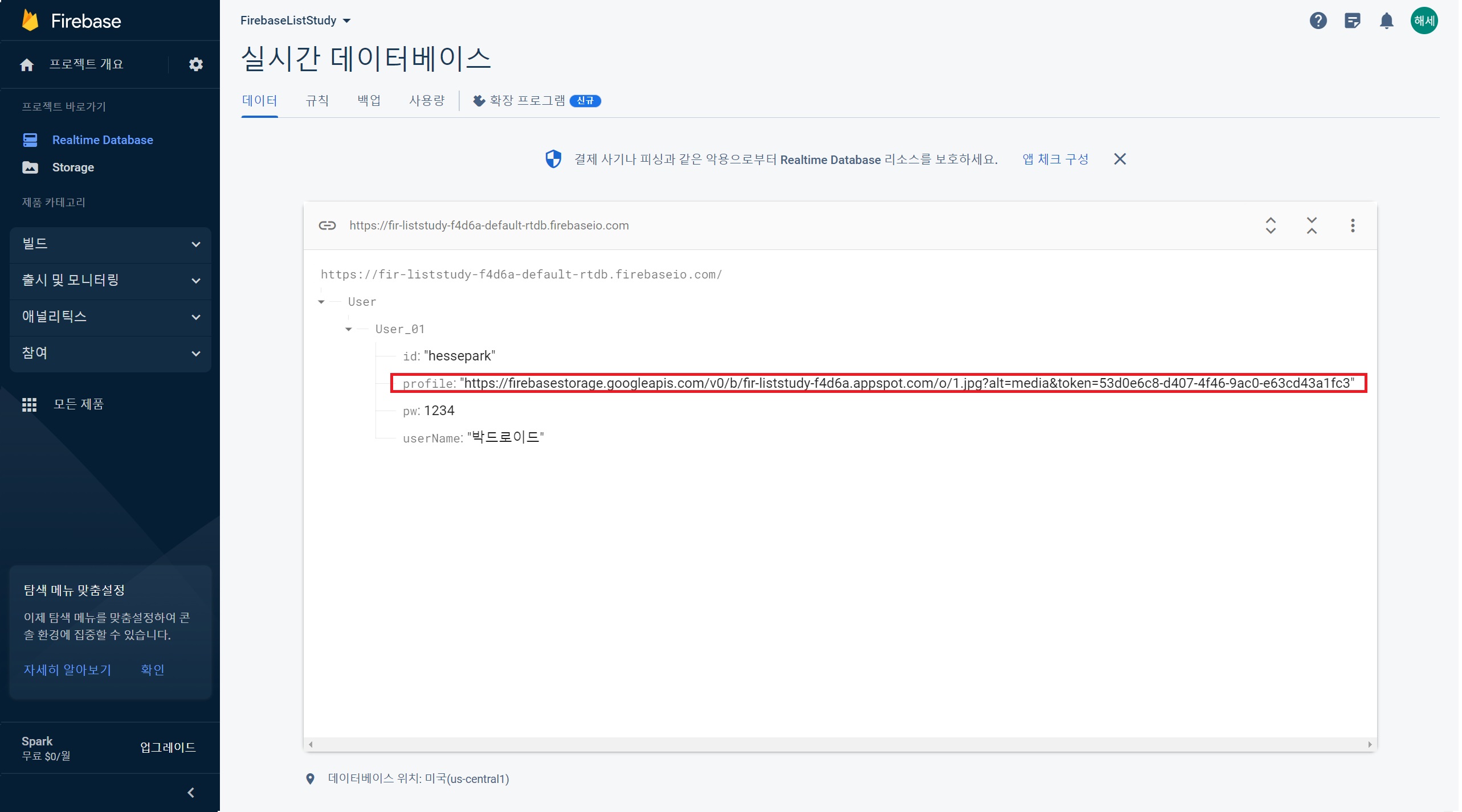Screen dimensions: 1462x812
Task: Switch to the 규칙 tab
Action: coord(317,101)
